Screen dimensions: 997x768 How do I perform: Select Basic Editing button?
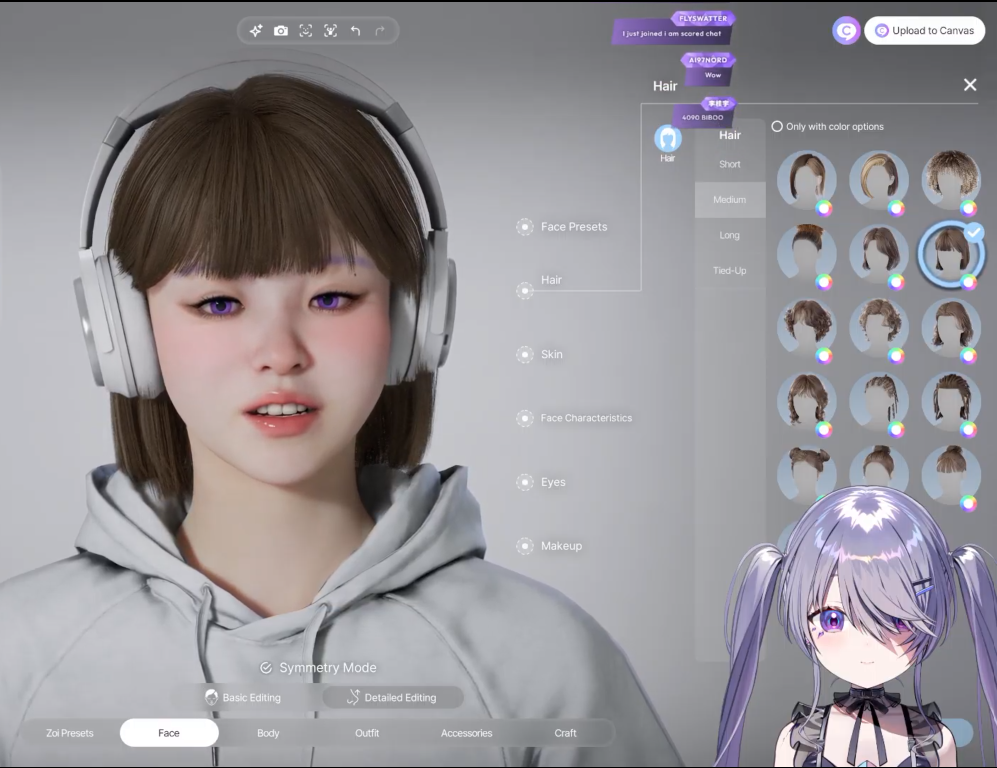[243, 697]
